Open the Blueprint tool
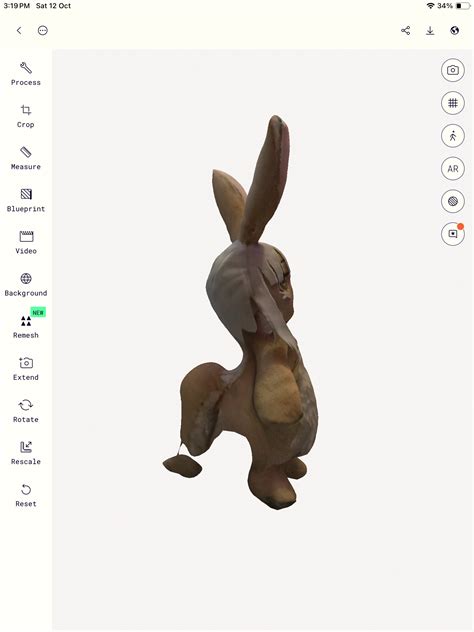This screenshot has width=474, height=632. pyautogui.click(x=26, y=200)
